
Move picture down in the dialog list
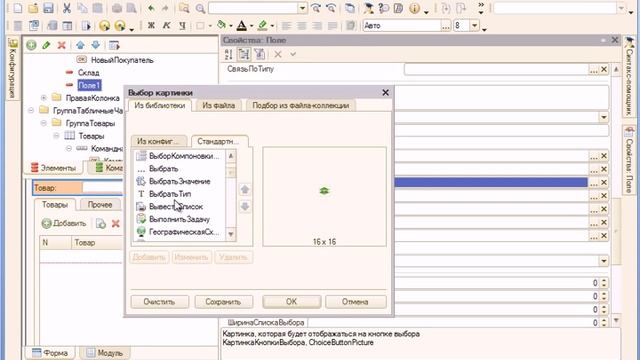tap(245, 206)
